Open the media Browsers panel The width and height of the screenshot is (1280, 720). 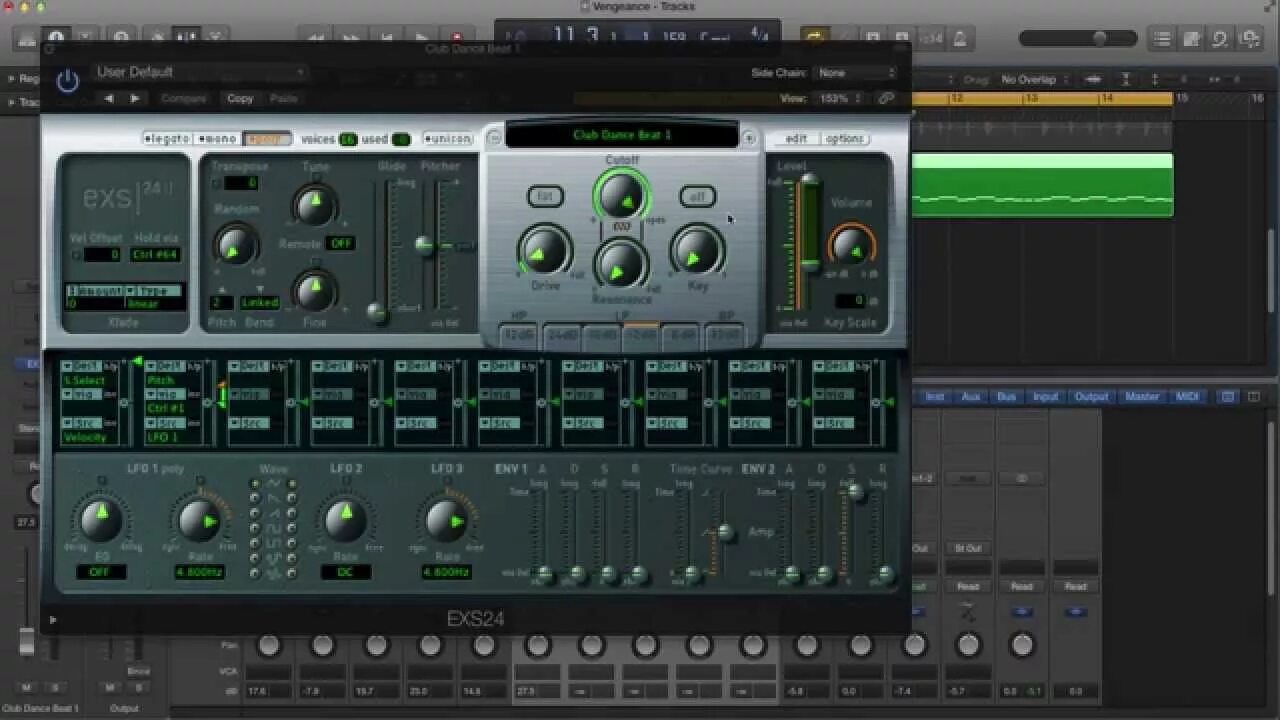[x=1250, y=39]
